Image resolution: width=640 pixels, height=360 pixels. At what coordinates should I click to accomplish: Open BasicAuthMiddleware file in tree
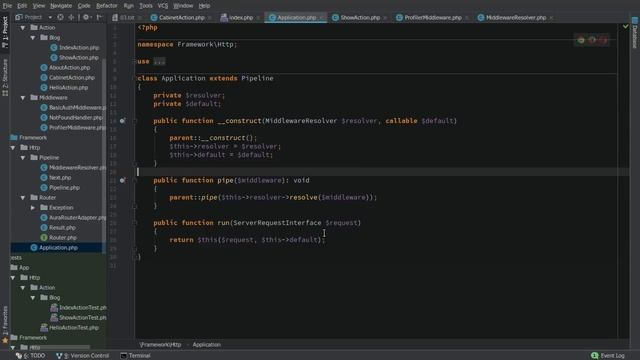click(x=73, y=108)
